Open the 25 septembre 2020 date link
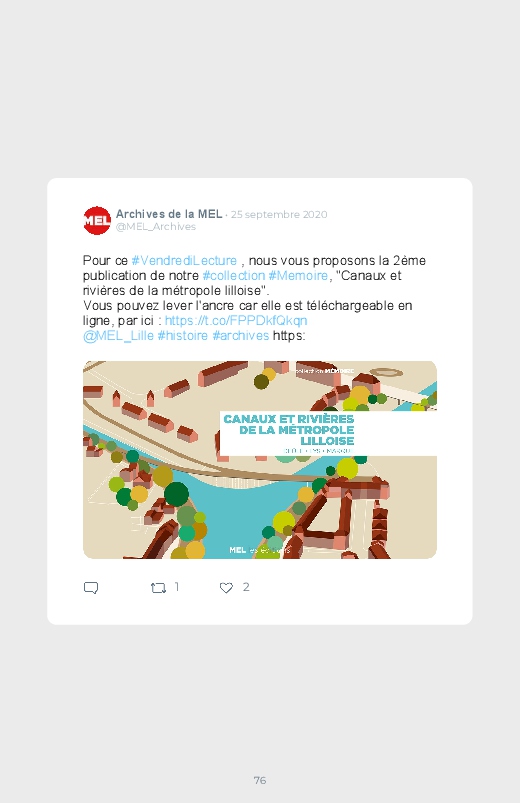The height and width of the screenshot is (803, 520). [x=279, y=214]
